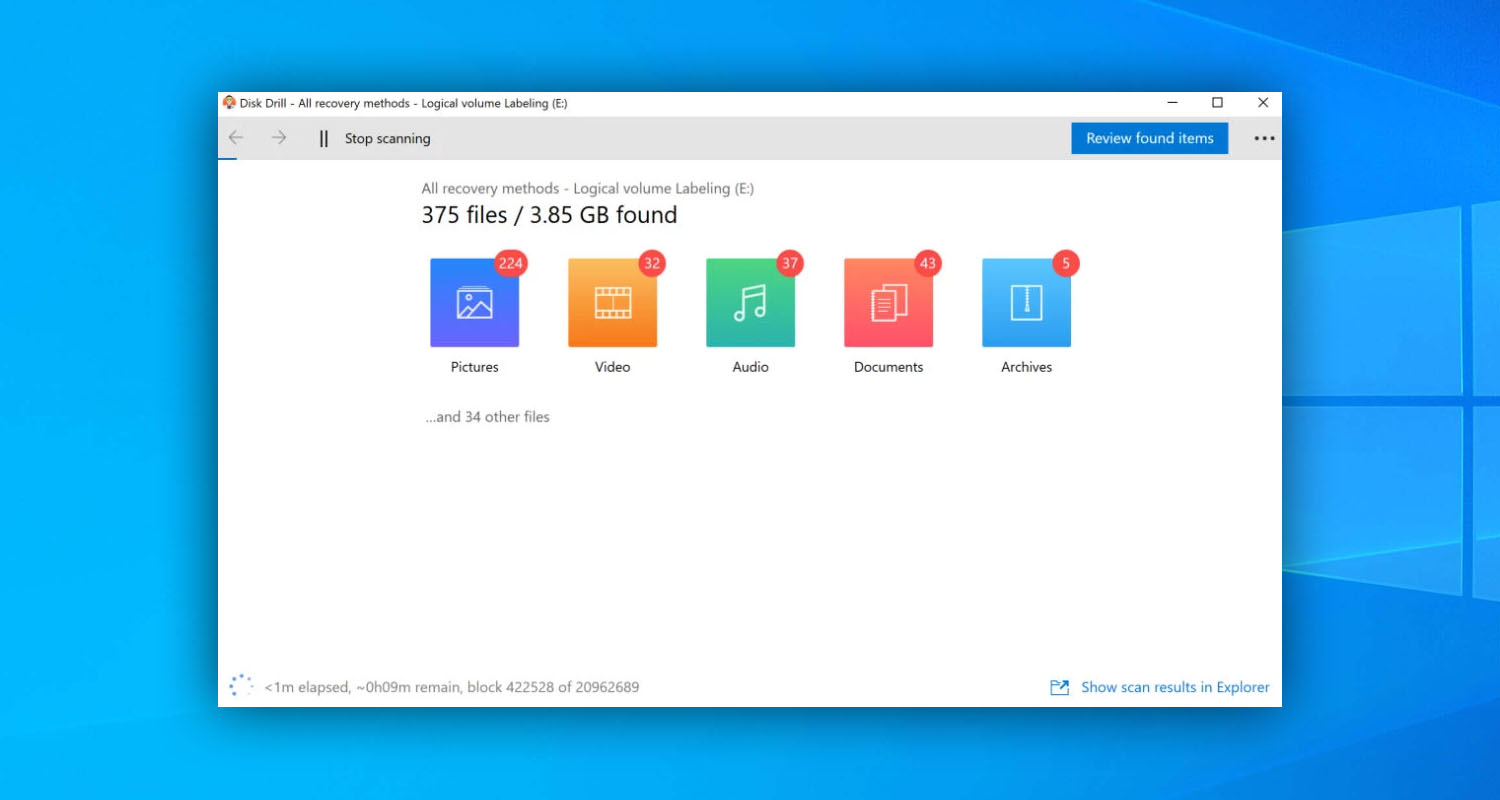Open the Video category tile
The height and width of the screenshot is (800, 1500).
[612, 303]
